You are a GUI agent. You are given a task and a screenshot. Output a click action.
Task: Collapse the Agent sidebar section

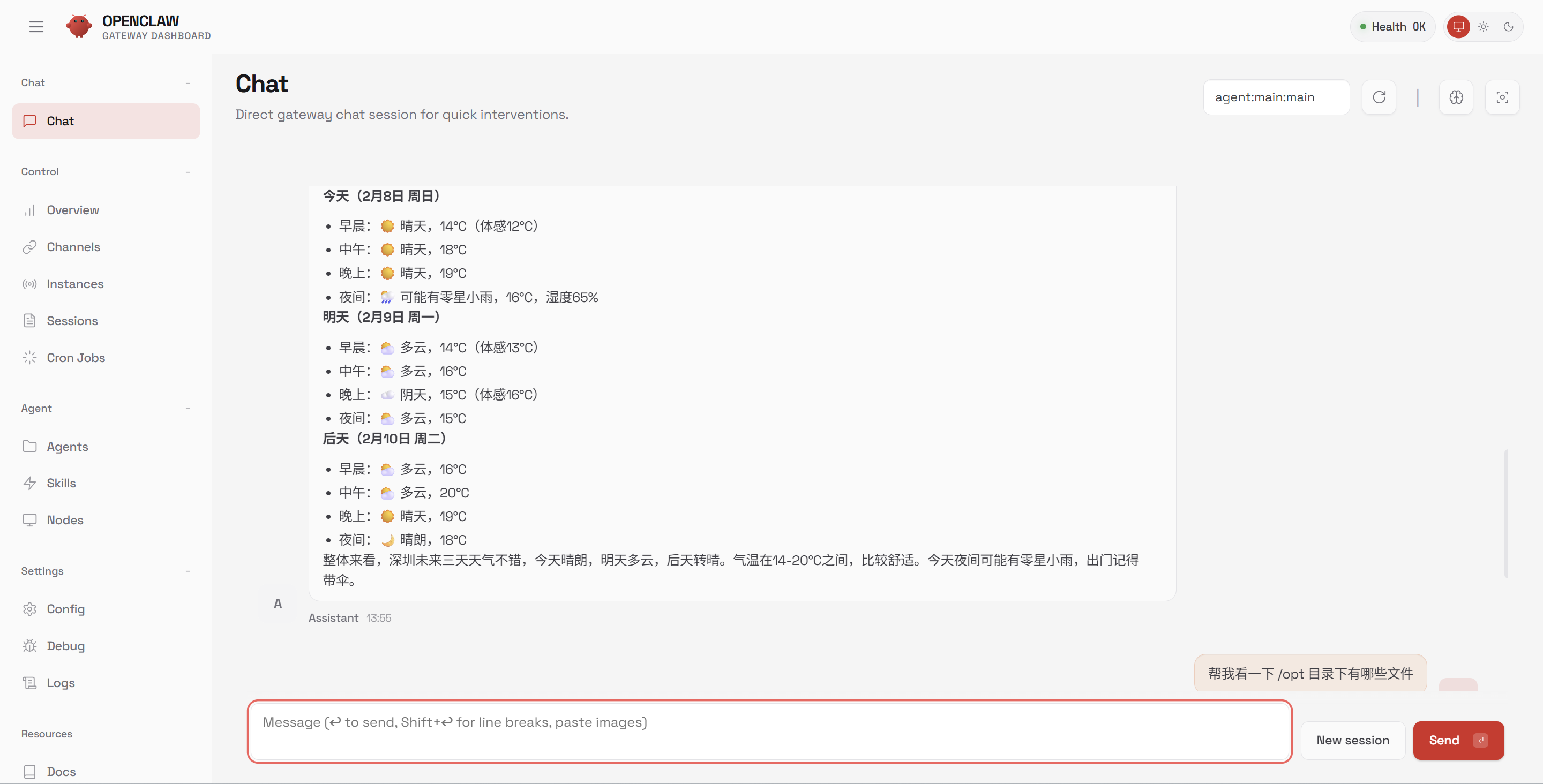[188, 408]
